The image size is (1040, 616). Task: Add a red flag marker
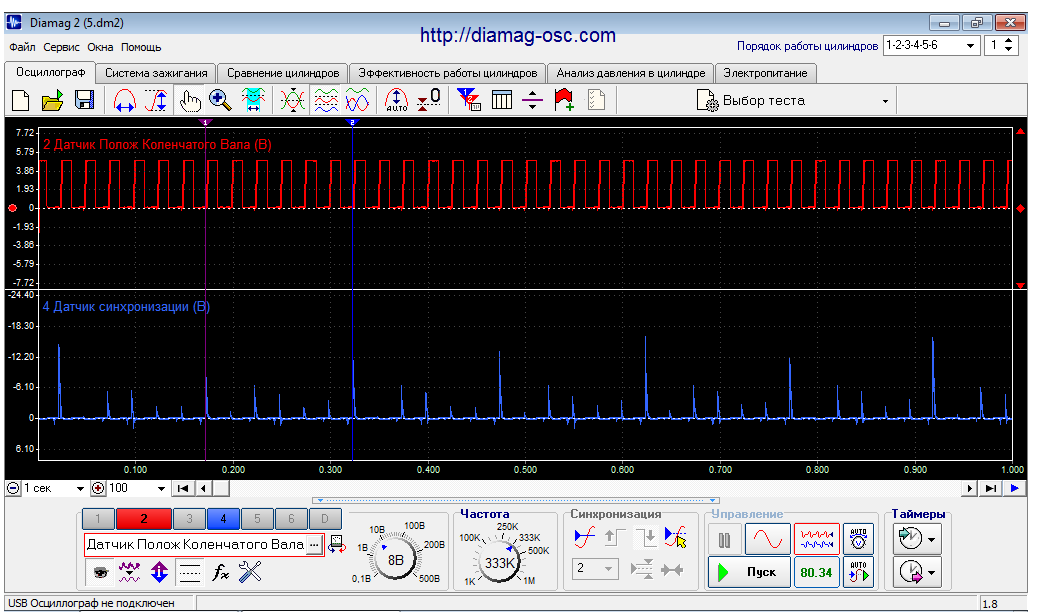click(564, 100)
